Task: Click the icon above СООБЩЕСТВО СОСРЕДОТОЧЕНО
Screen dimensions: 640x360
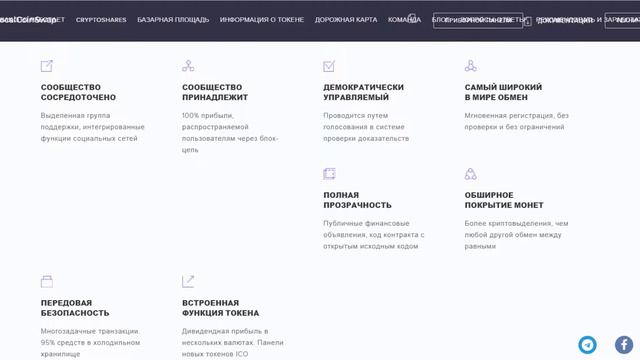Action: click(x=47, y=66)
